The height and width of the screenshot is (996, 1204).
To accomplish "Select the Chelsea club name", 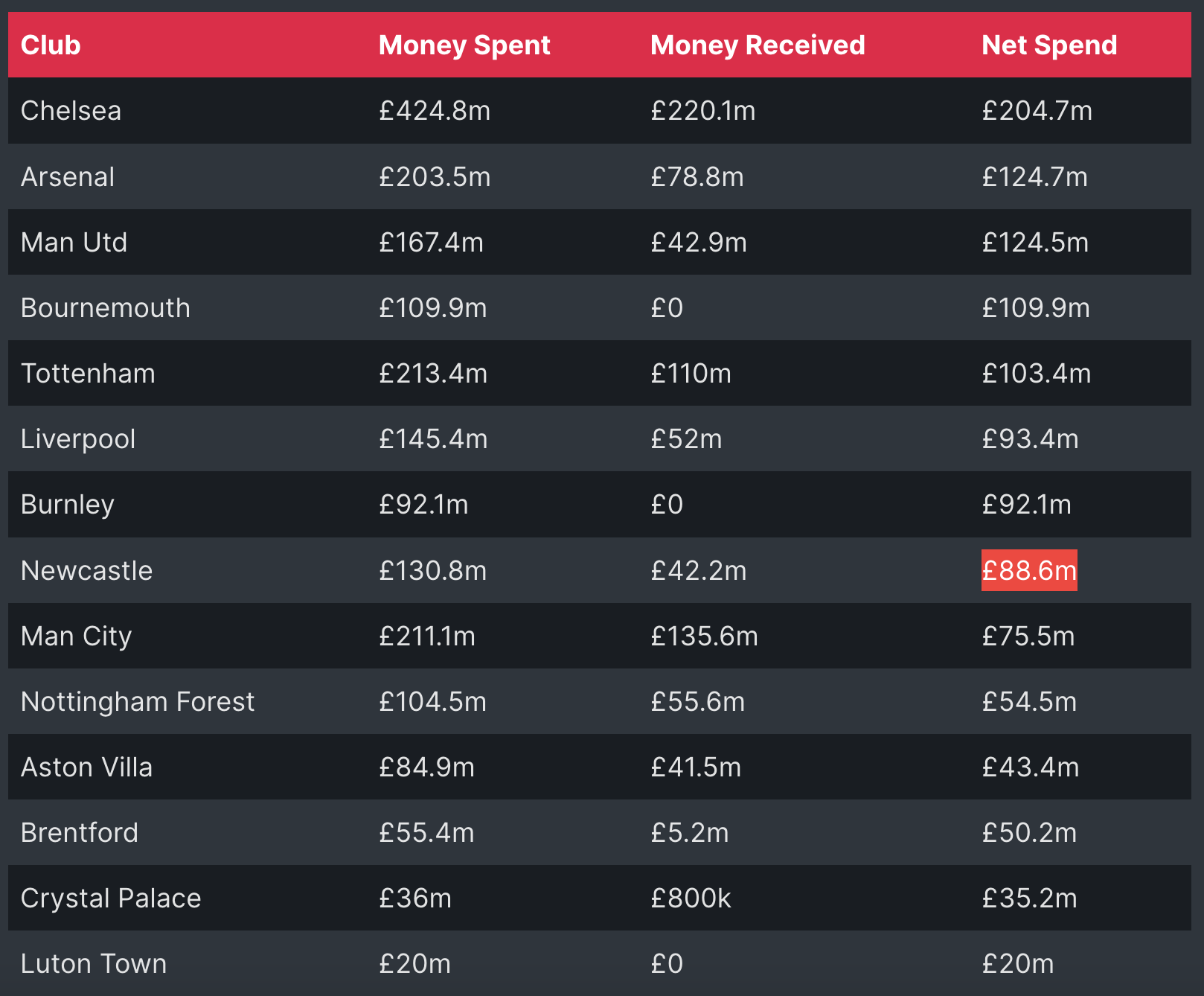I will [x=71, y=111].
